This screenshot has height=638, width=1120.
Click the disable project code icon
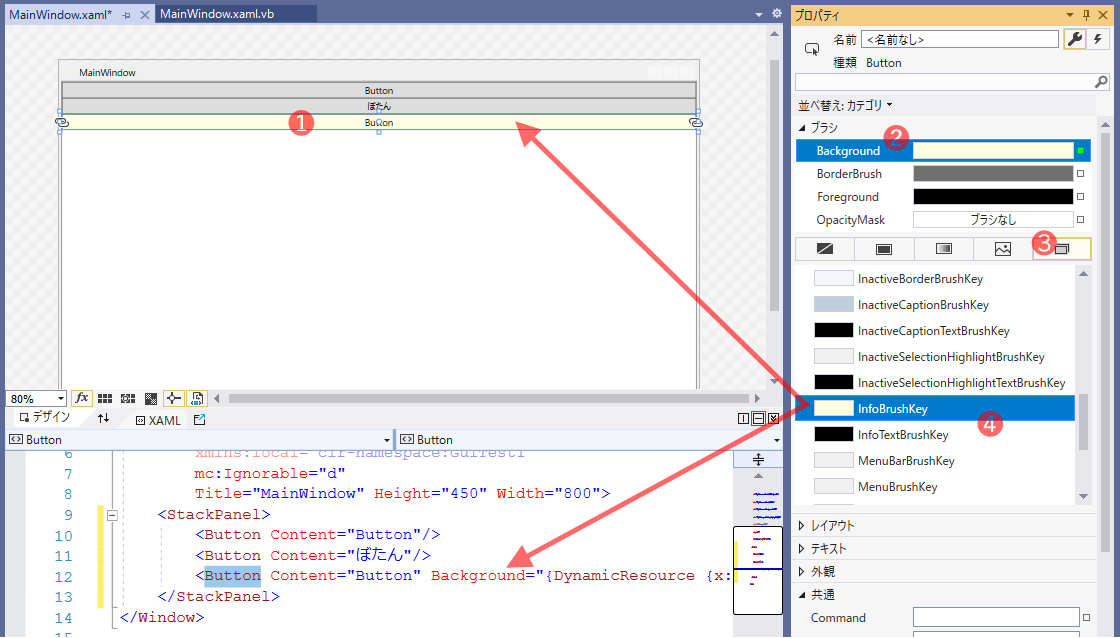click(x=196, y=398)
